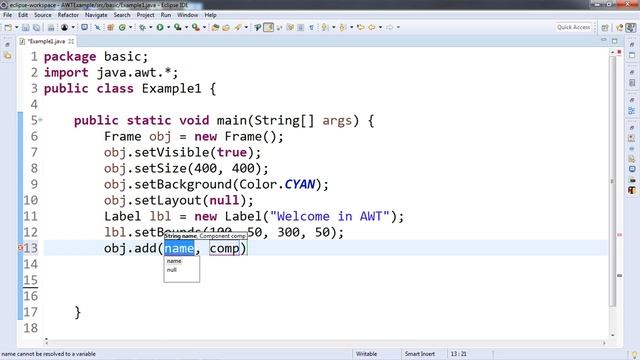Click the black-and-white circle toolbar icon
640x360 pixels.
pyautogui.click(x=64, y=27)
